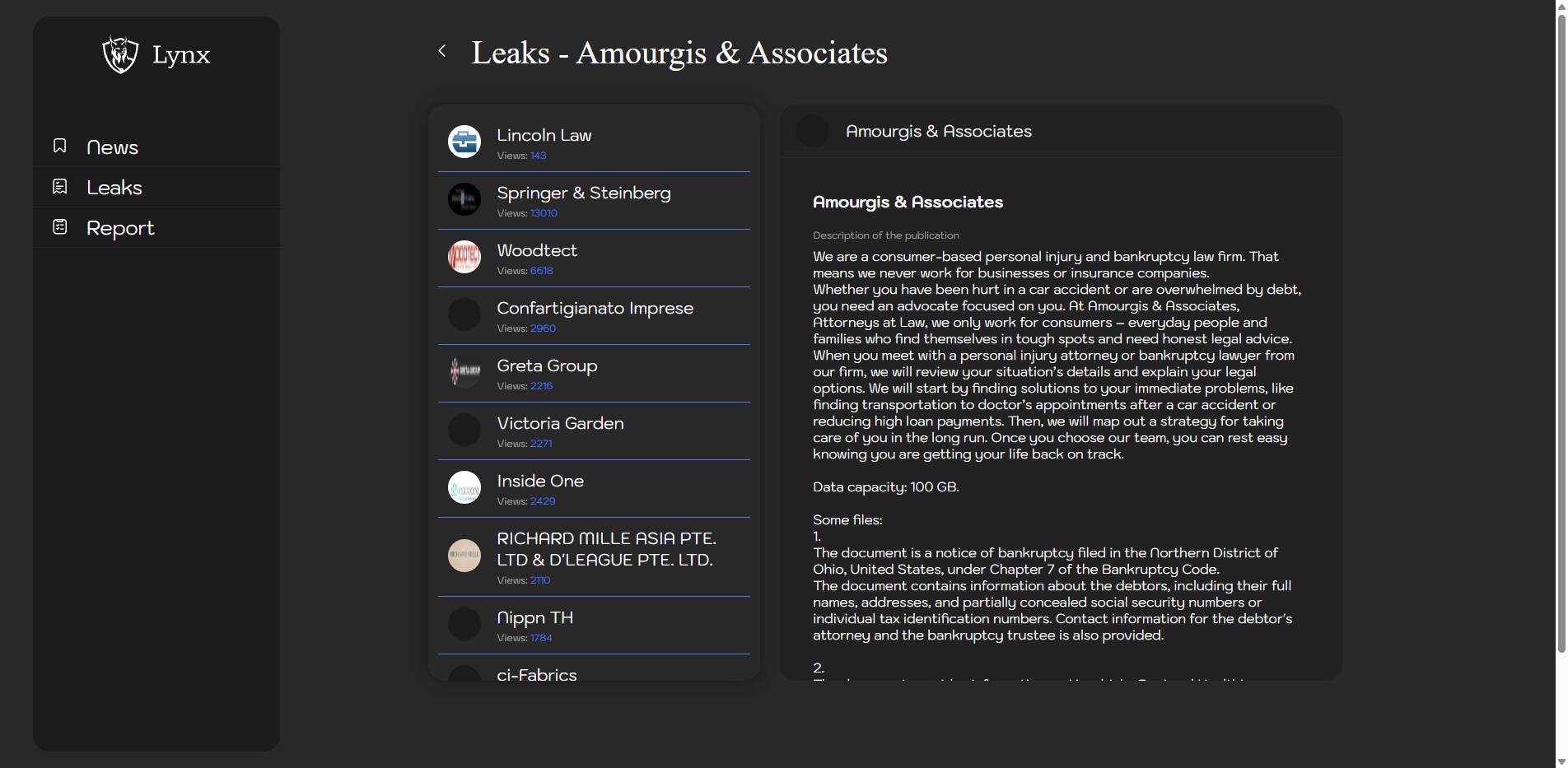Open the ci-Fabrics entry at list bottom
Viewport: 1568px width, 768px height.
coord(536,674)
